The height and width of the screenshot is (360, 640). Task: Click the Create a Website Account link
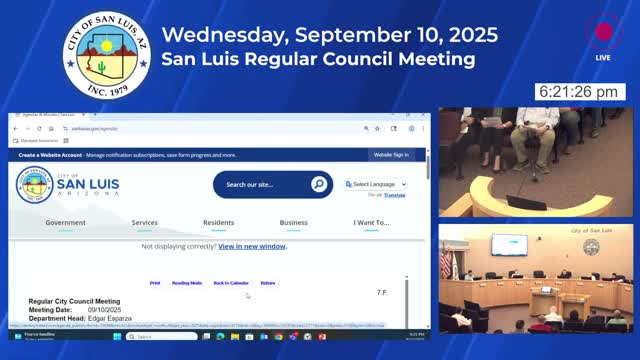click(50, 155)
